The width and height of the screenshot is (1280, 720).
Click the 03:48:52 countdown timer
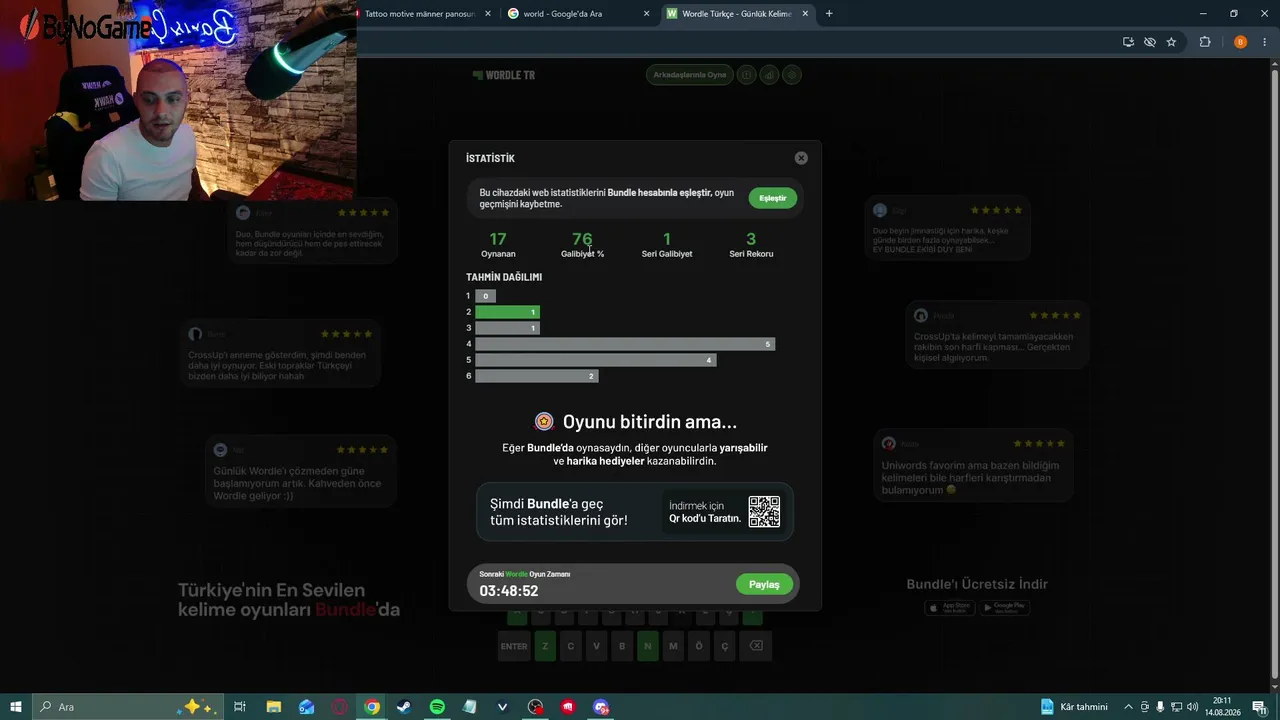(x=509, y=591)
